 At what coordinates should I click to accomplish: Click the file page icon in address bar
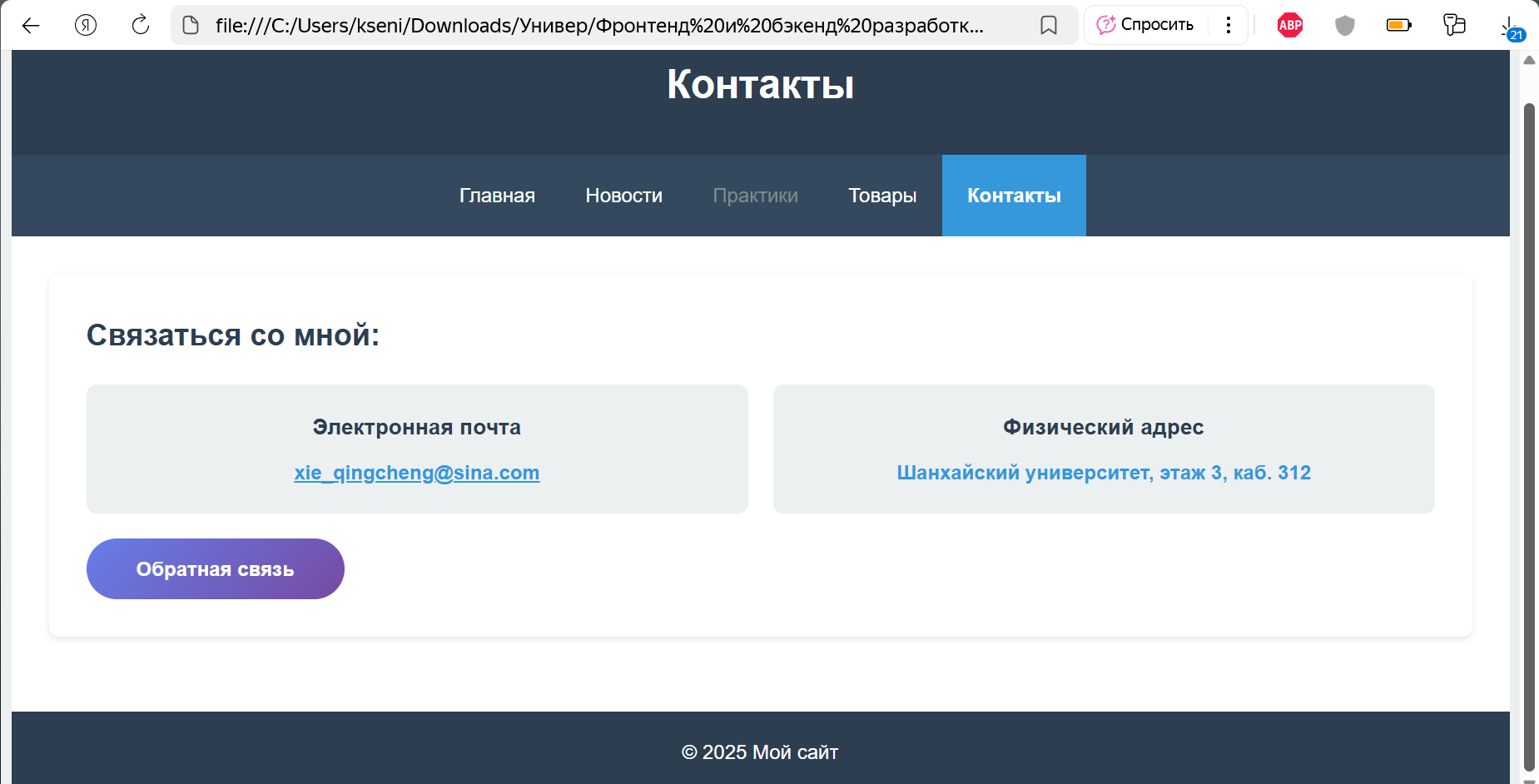click(191, 25)
